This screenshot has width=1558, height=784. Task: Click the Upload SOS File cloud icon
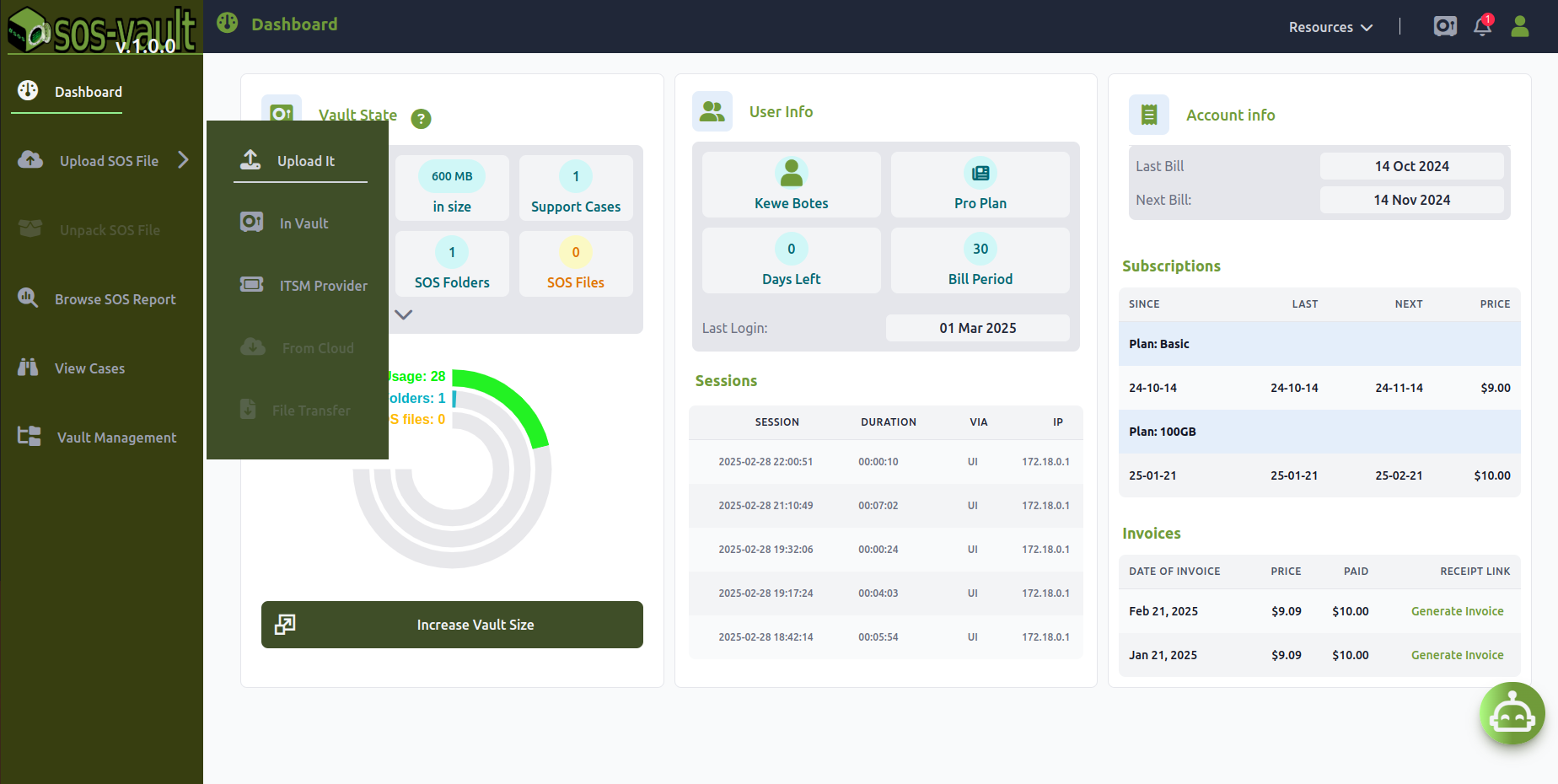pyautogui.click(x=30, y=159)
